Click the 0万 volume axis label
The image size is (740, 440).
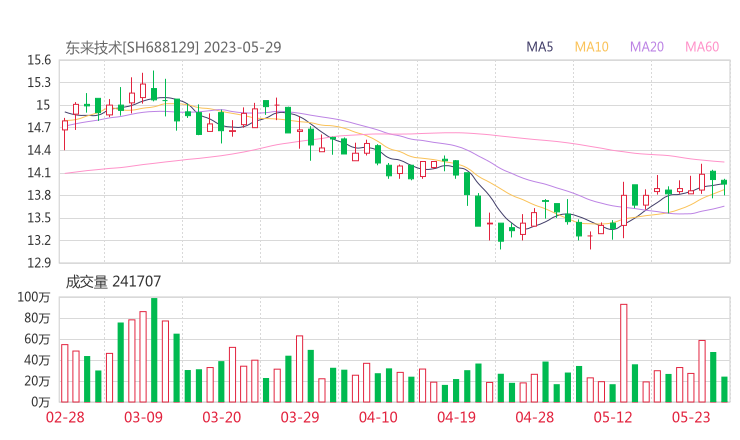tap(41, 402)
